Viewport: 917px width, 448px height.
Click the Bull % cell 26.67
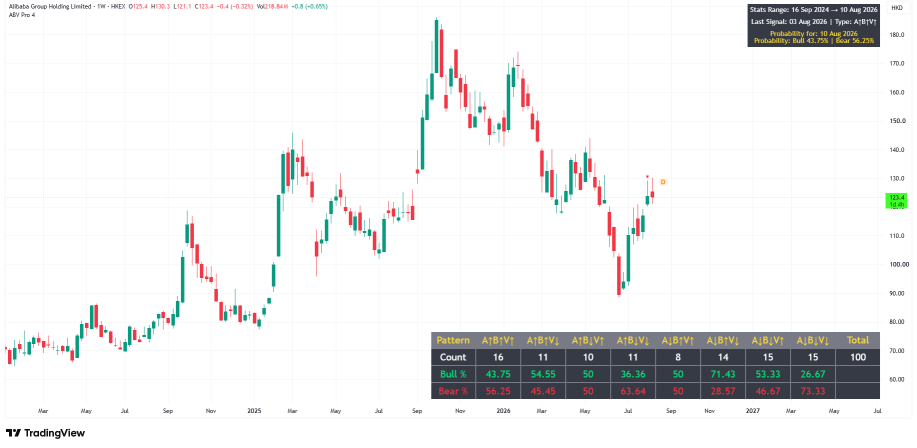click(x=812, y=374)
